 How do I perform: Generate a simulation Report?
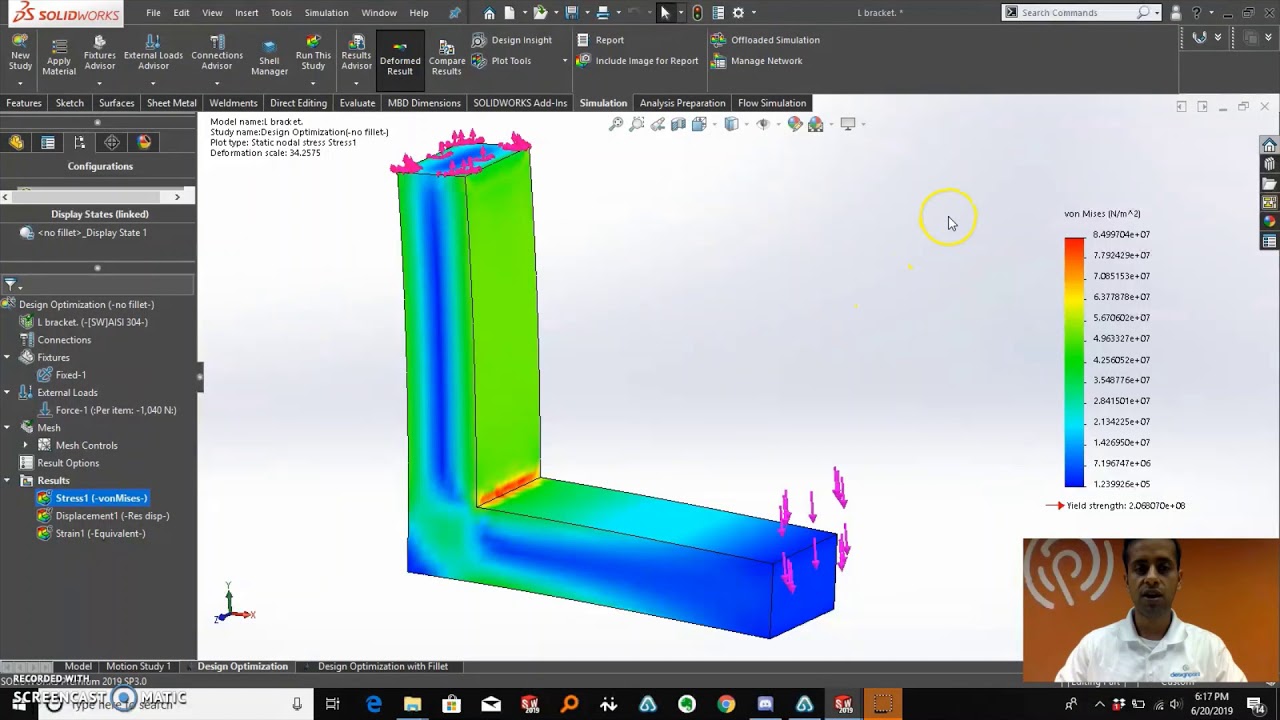600,40
